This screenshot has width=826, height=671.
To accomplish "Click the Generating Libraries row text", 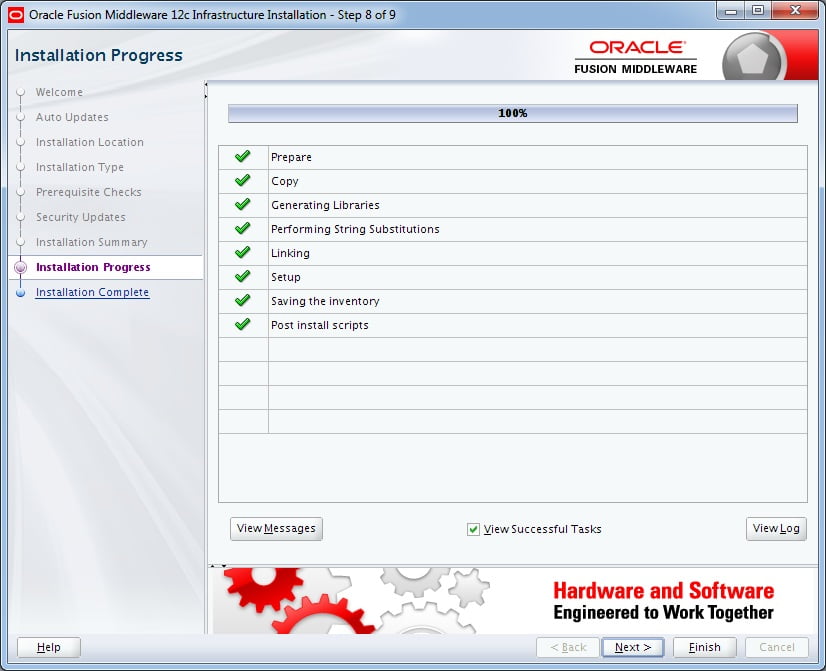I will [325, 205].
